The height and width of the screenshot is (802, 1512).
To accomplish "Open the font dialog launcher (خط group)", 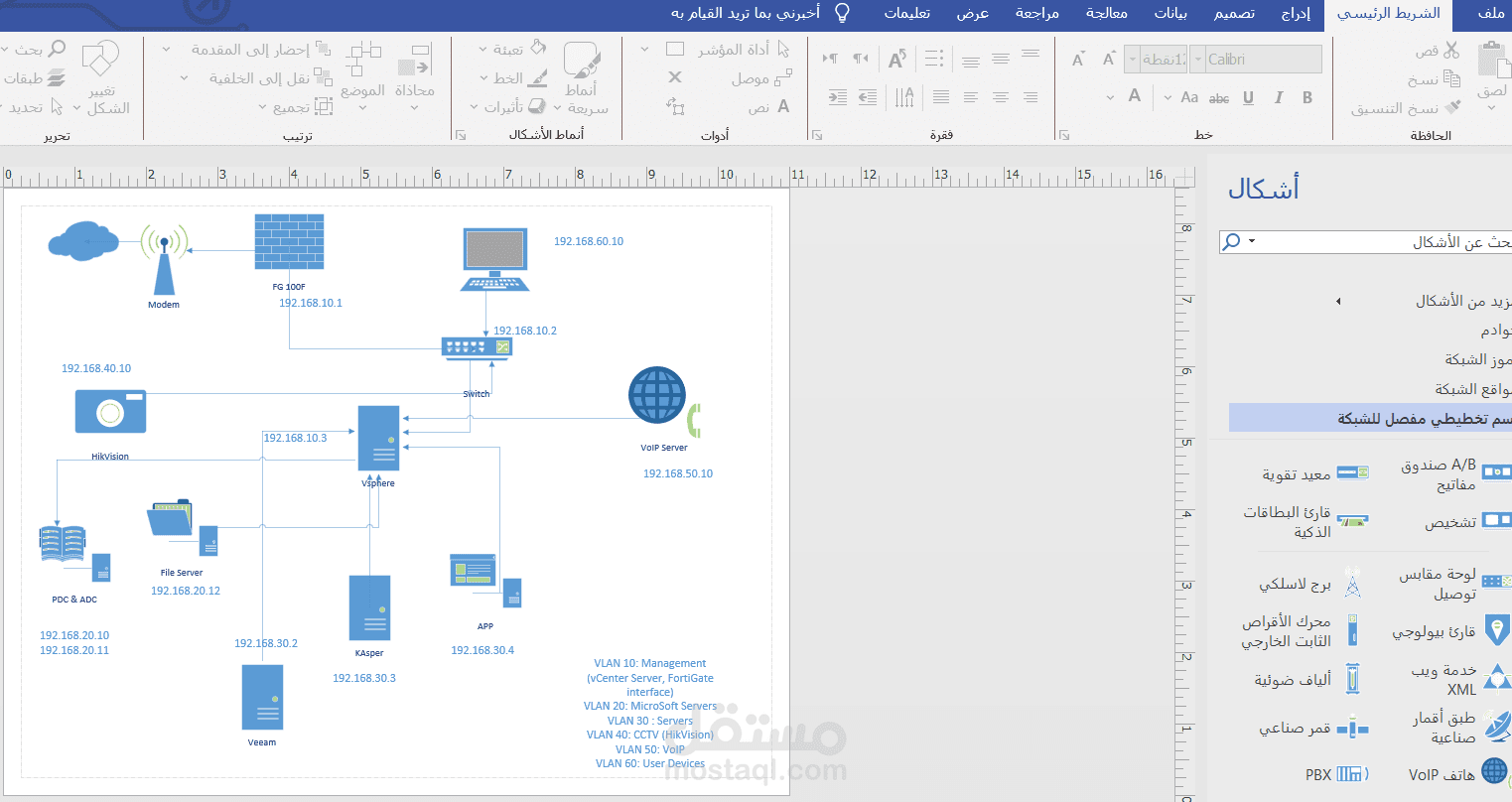I will click(1063, 135).
